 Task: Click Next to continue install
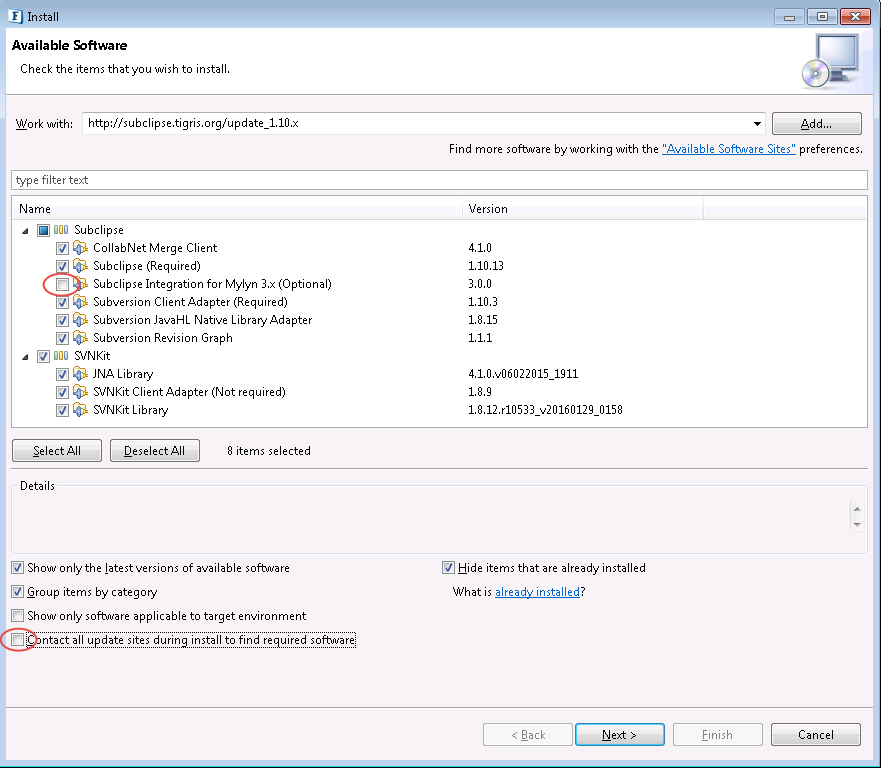620,735
